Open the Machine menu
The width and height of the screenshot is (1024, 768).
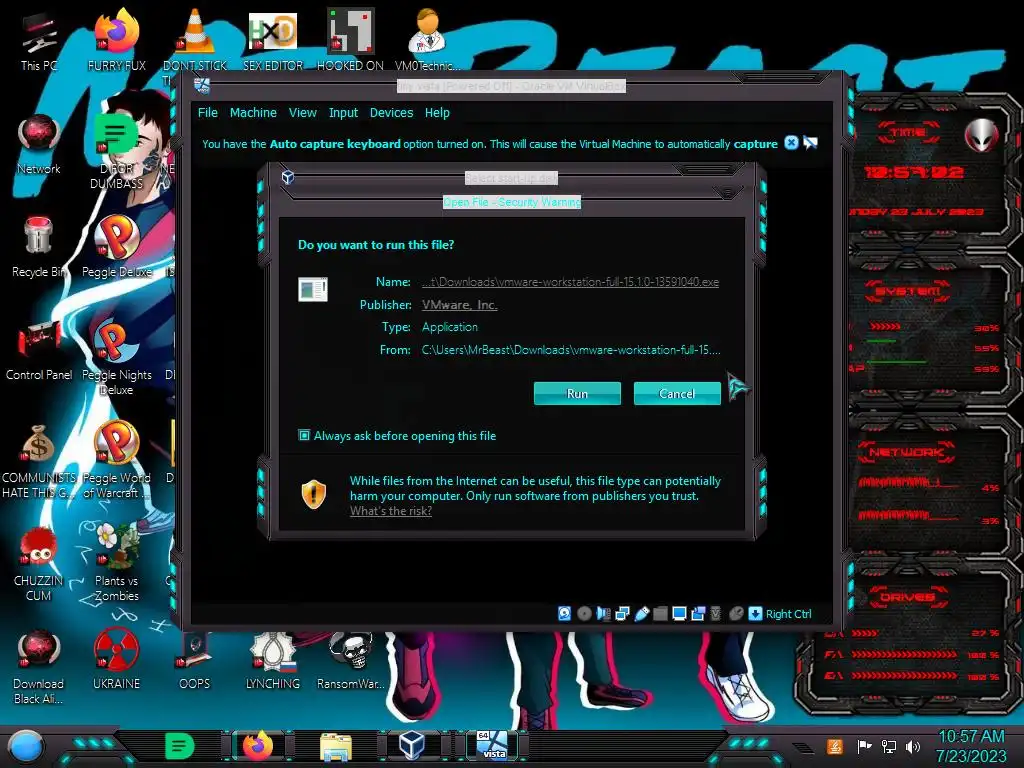(253, 112)
